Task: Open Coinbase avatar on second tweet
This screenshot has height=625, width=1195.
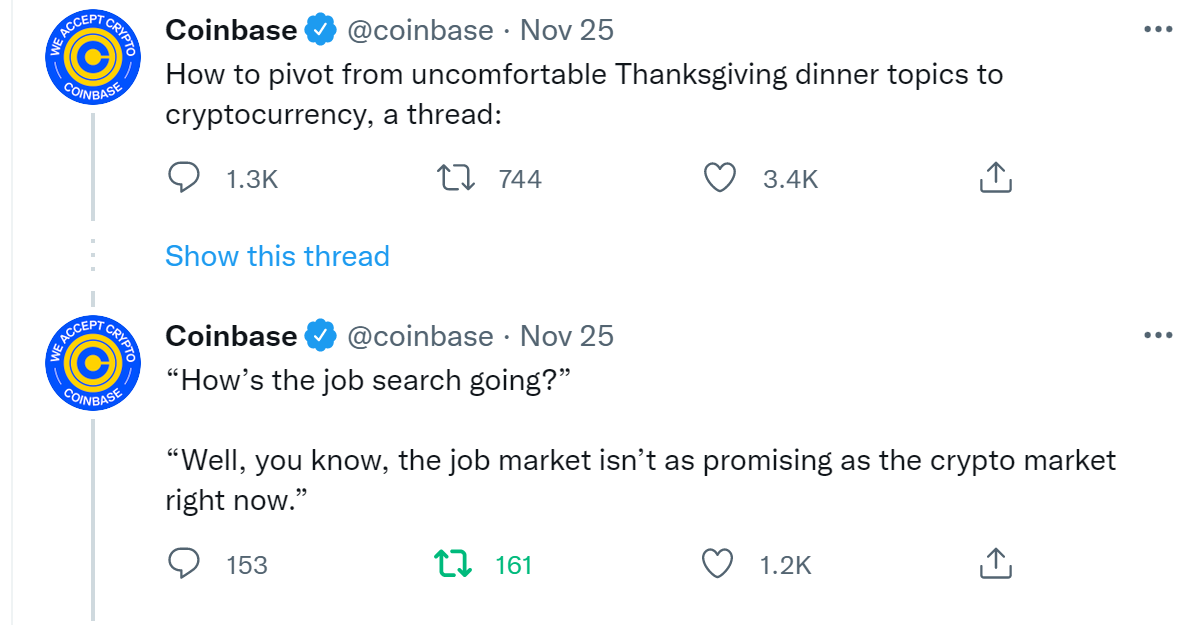Action: [93, 363]
